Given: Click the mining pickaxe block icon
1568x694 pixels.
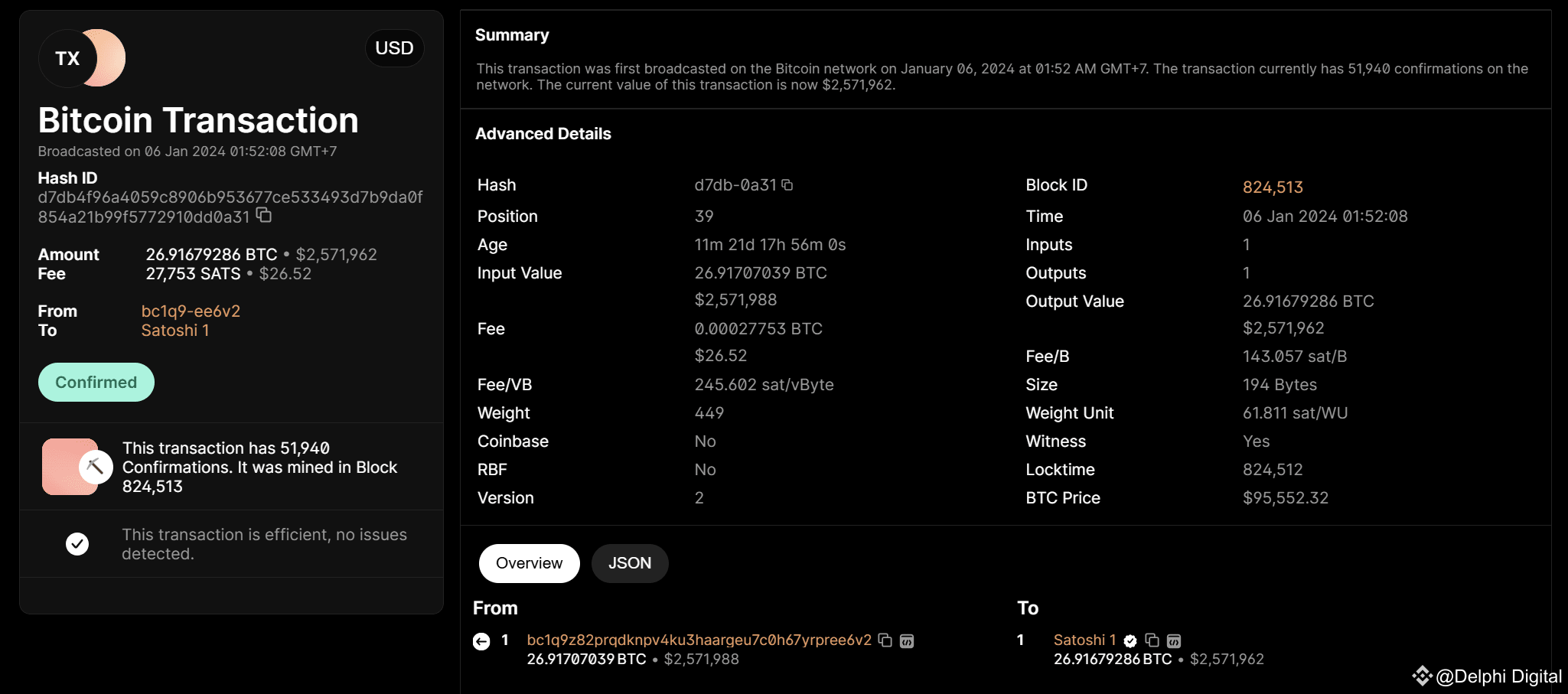Looking at the screenshot, I should [95, 466].
